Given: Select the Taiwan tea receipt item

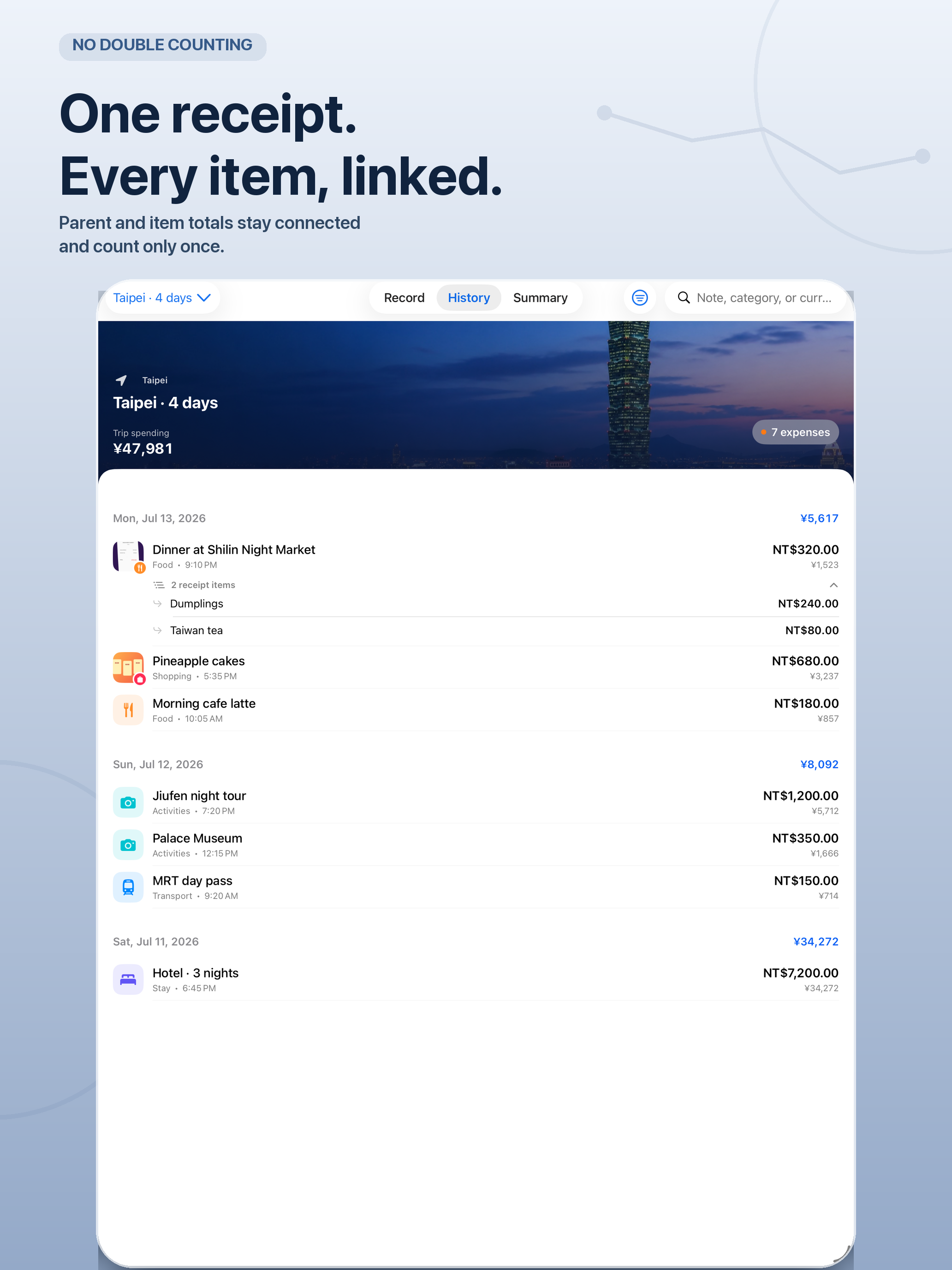Looking at the screenshot, I should 496,630.
